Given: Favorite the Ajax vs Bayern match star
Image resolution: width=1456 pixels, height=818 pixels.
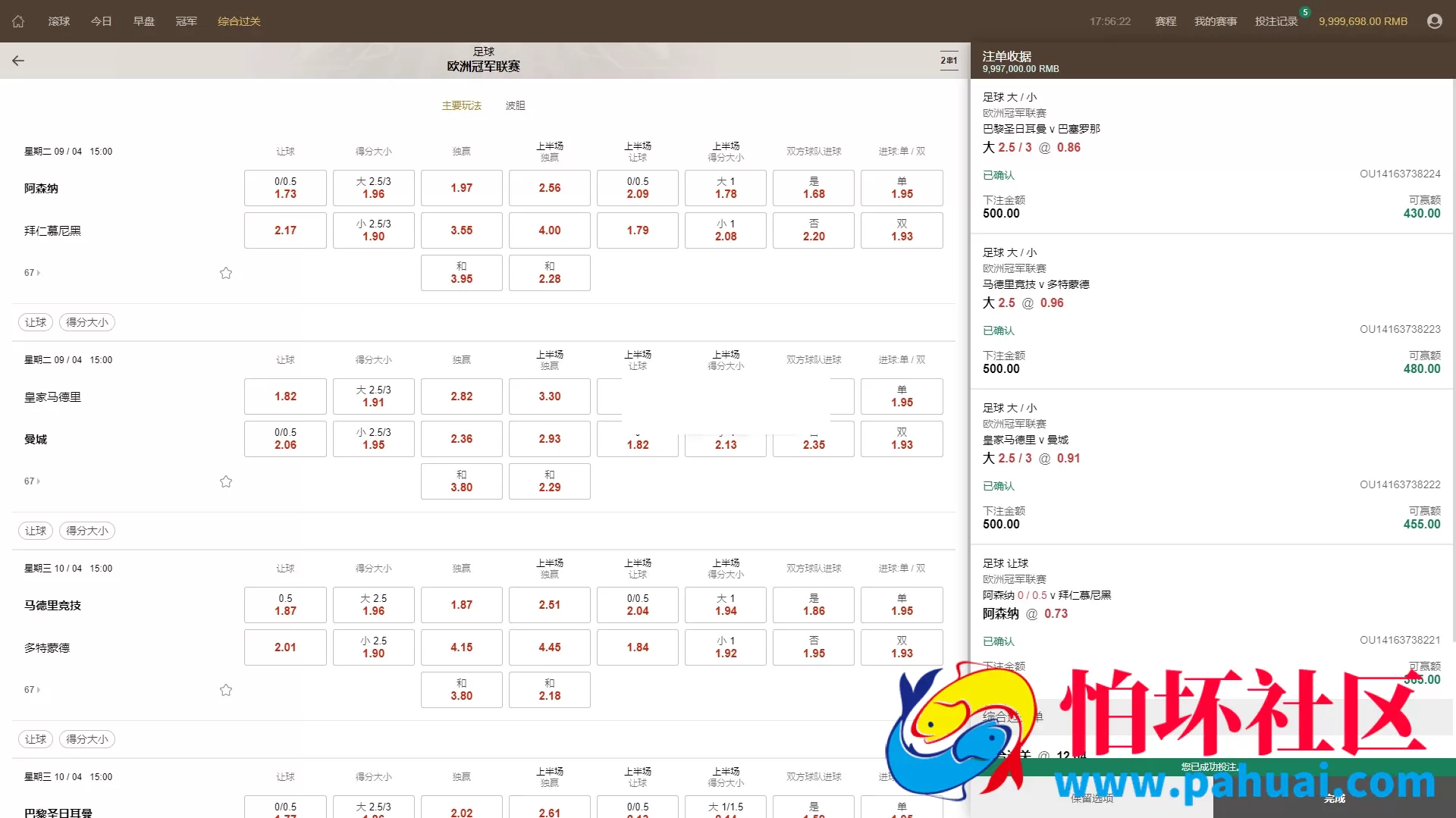Looking at the screenshot, I should (x=226, y=273).
